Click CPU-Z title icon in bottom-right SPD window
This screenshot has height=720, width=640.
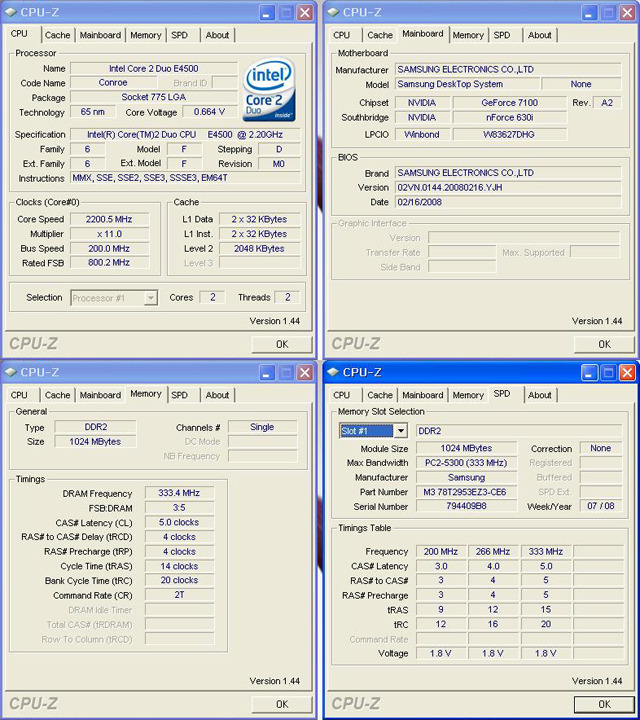point(333,372)
